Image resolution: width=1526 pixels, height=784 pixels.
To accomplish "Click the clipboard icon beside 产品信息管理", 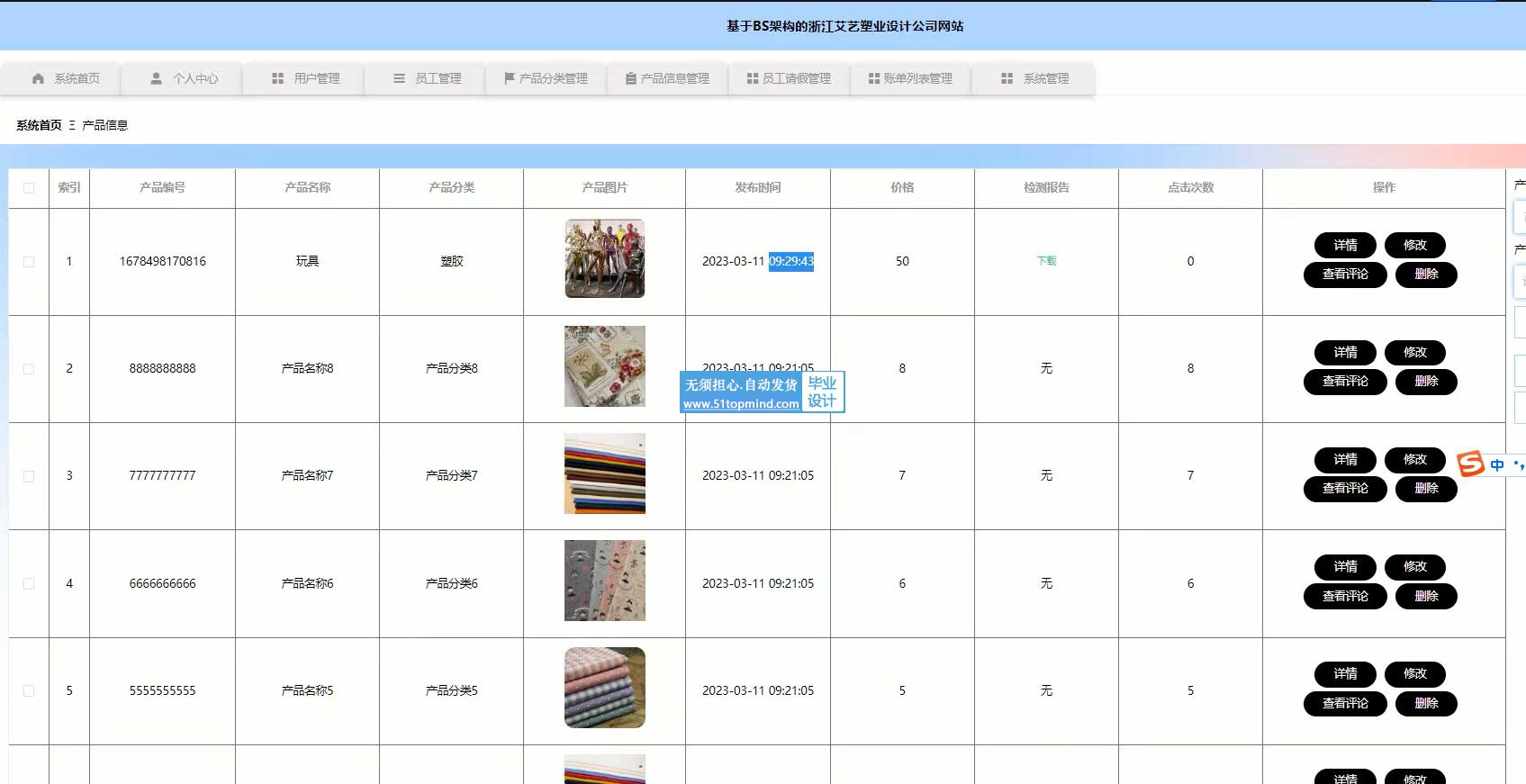I will 631,78.
